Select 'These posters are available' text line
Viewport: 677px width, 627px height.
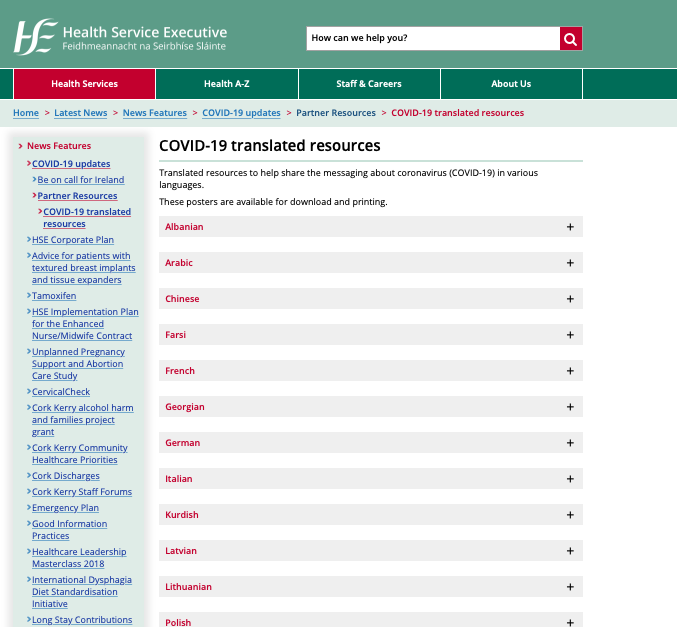point(273,202)
